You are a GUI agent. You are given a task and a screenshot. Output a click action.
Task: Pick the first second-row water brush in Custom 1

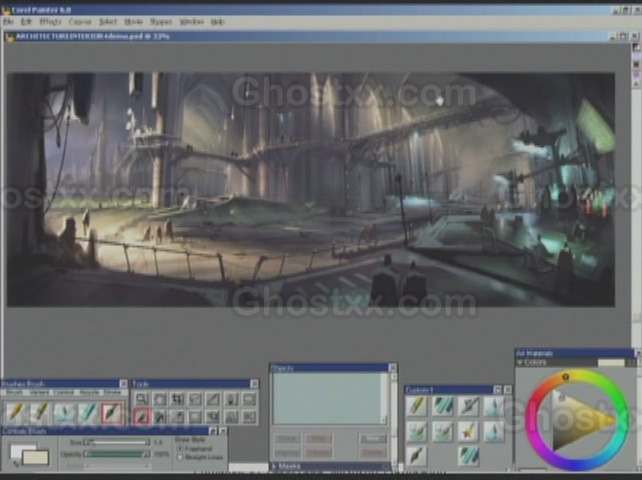[x=416, y=432]
